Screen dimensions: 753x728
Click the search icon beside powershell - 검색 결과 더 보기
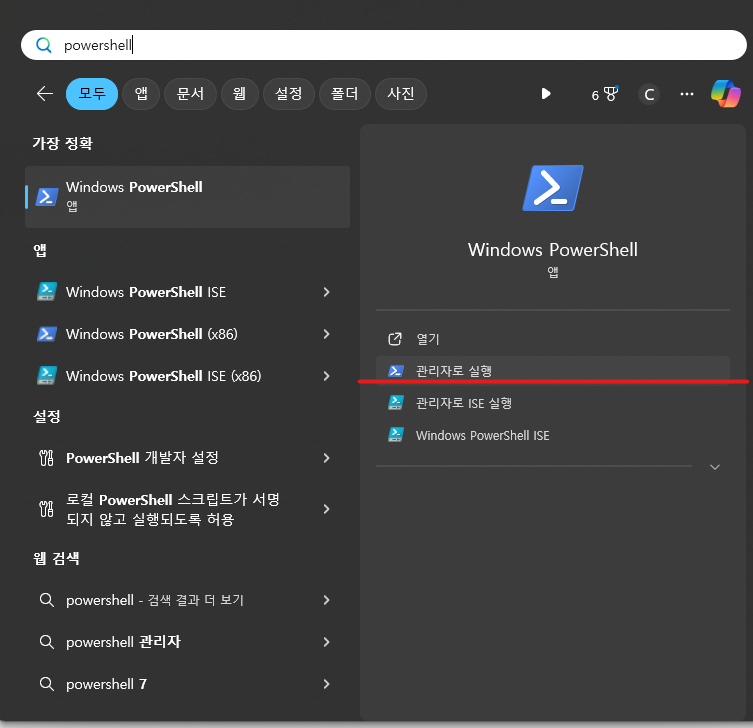(x=47, y=600)
